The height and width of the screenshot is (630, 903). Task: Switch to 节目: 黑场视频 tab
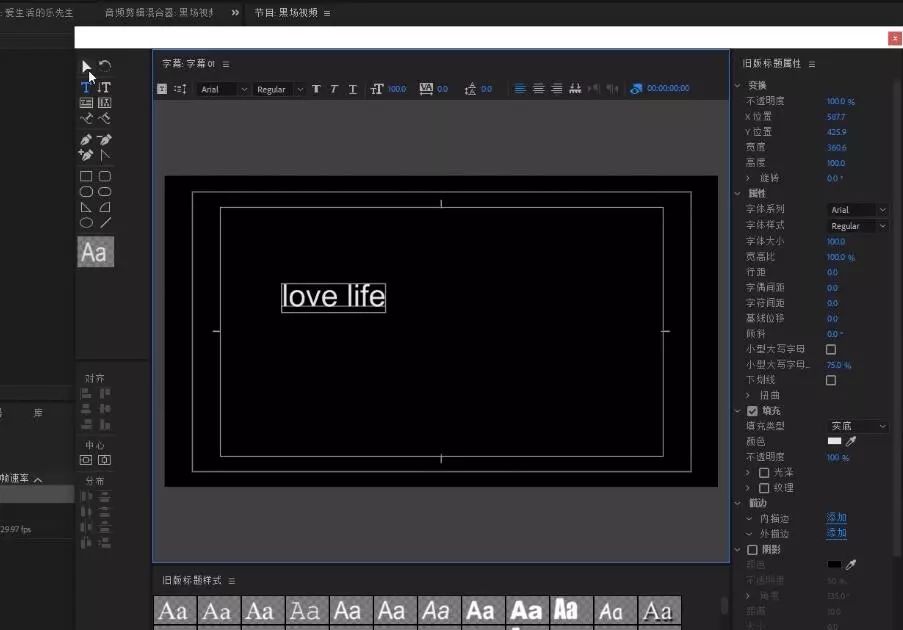tap(286, 13)
